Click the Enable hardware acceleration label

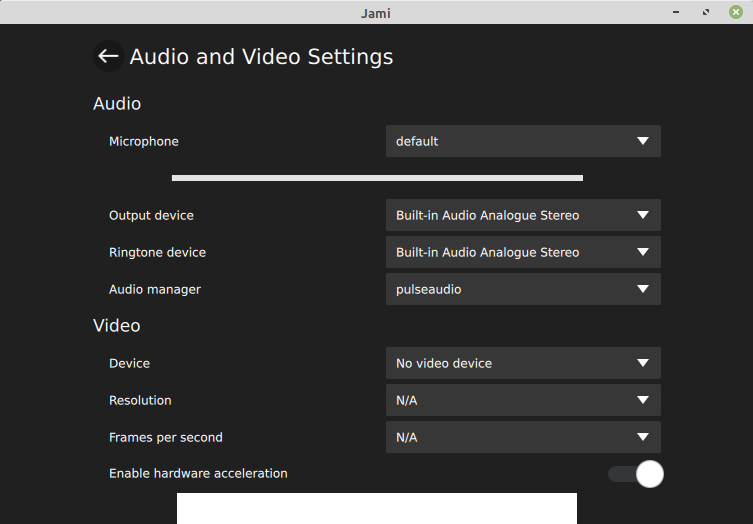click(198, 474)
